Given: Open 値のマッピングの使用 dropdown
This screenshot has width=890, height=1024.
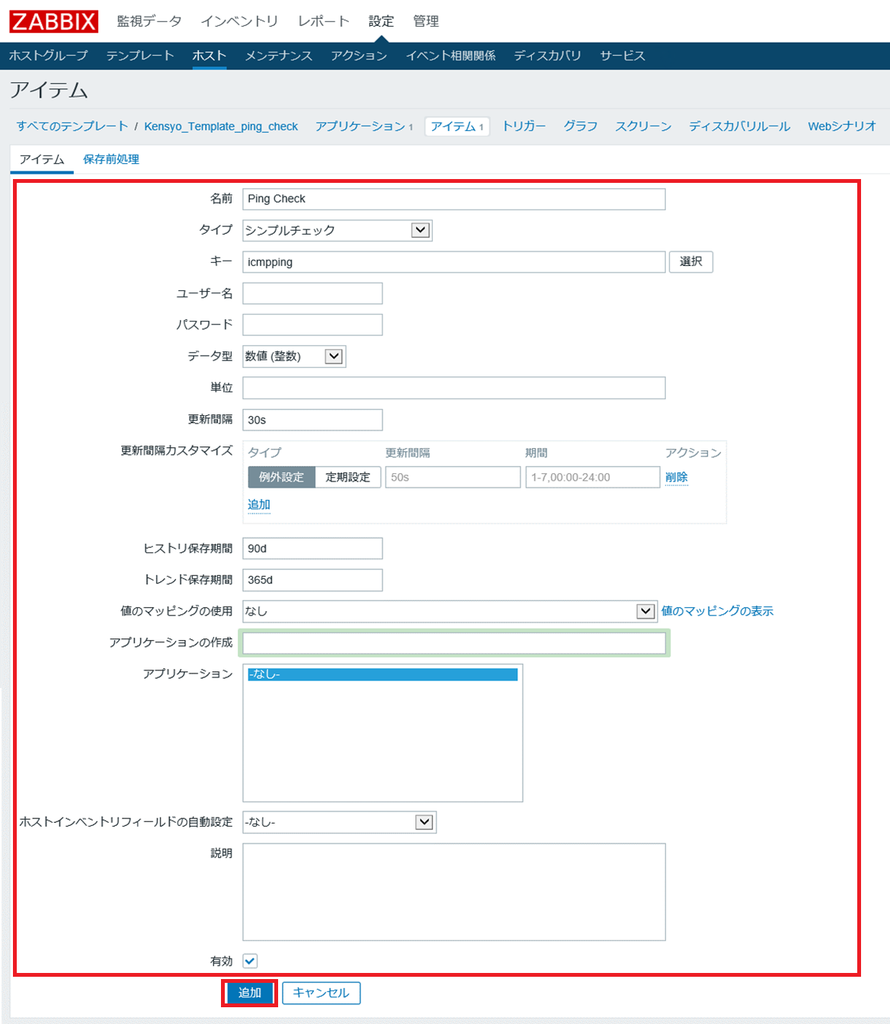Looking at the screenshot, I should (x=449, y=611).
